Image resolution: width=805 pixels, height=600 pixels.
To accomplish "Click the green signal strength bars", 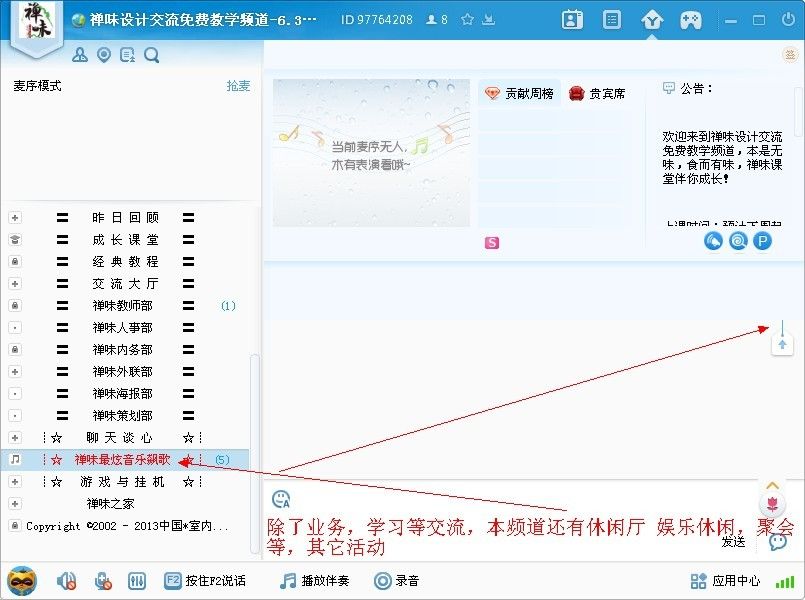I will click(785, 582).
